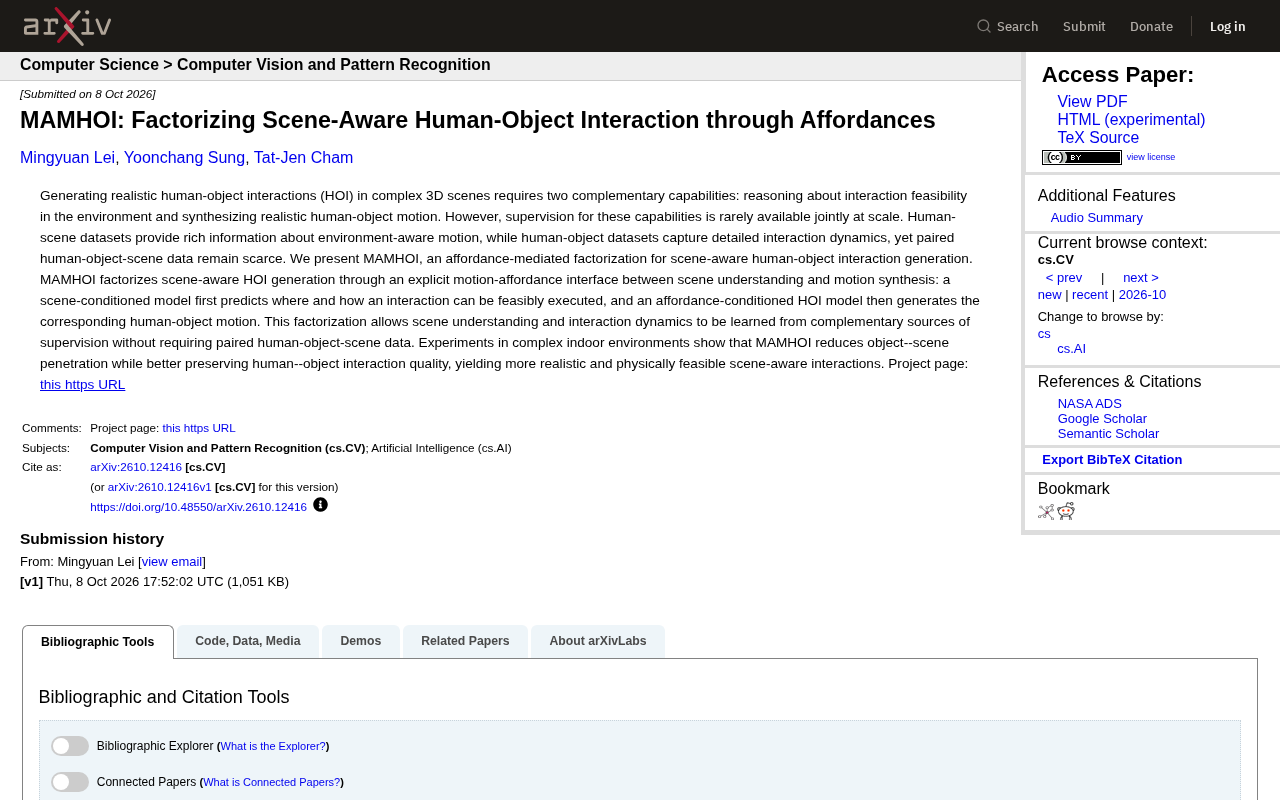The height and width of the screenshot is (800, 1280).
Task: Toggle the Bibliographic Explorer switch
Action: tap(70, 746)
